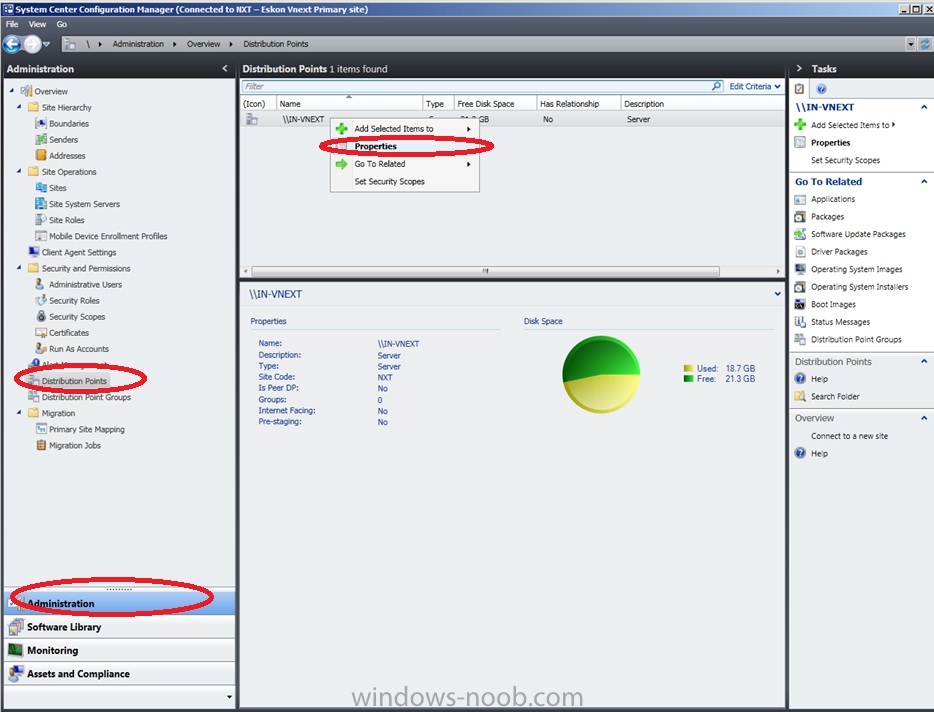
Task: Collapse the Site Hierarchy tree node
Action: (19, 107)
